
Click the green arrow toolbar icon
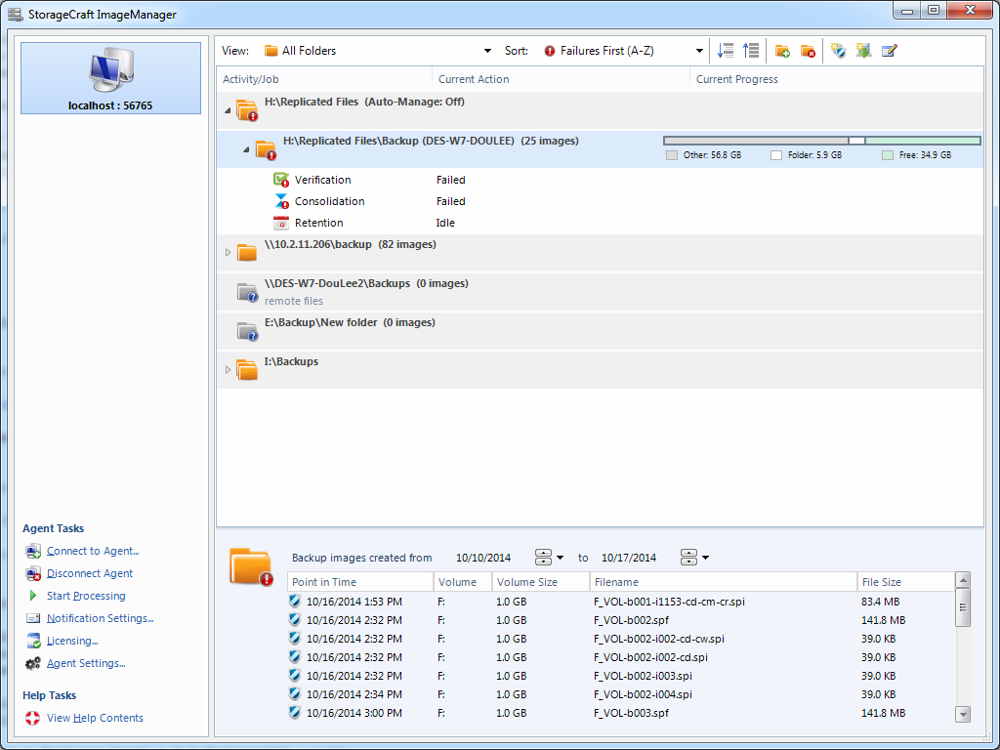pos(864,50)
